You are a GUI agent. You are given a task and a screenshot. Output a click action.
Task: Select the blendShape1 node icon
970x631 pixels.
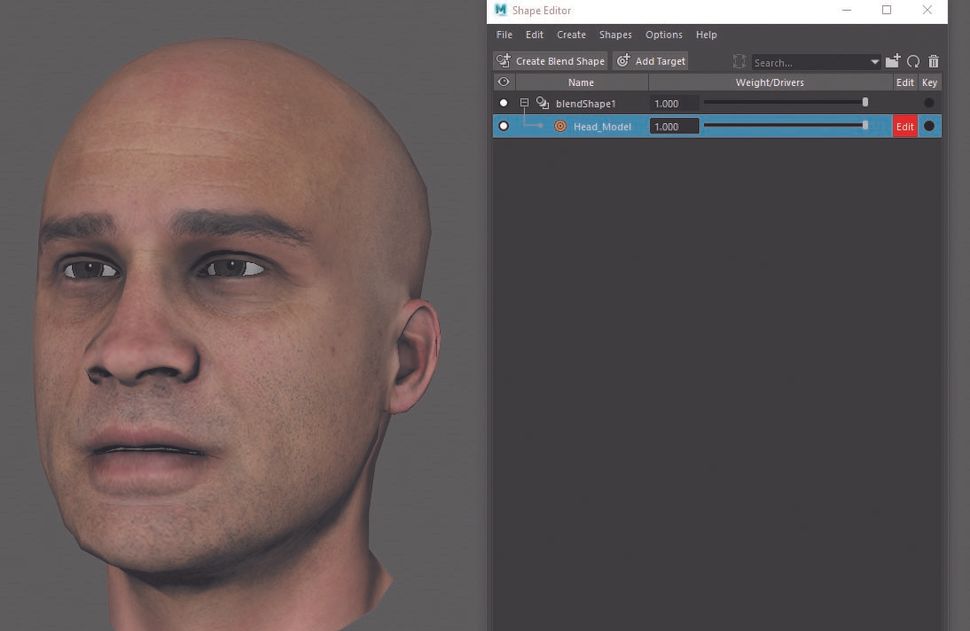click(x=541, y=103)
